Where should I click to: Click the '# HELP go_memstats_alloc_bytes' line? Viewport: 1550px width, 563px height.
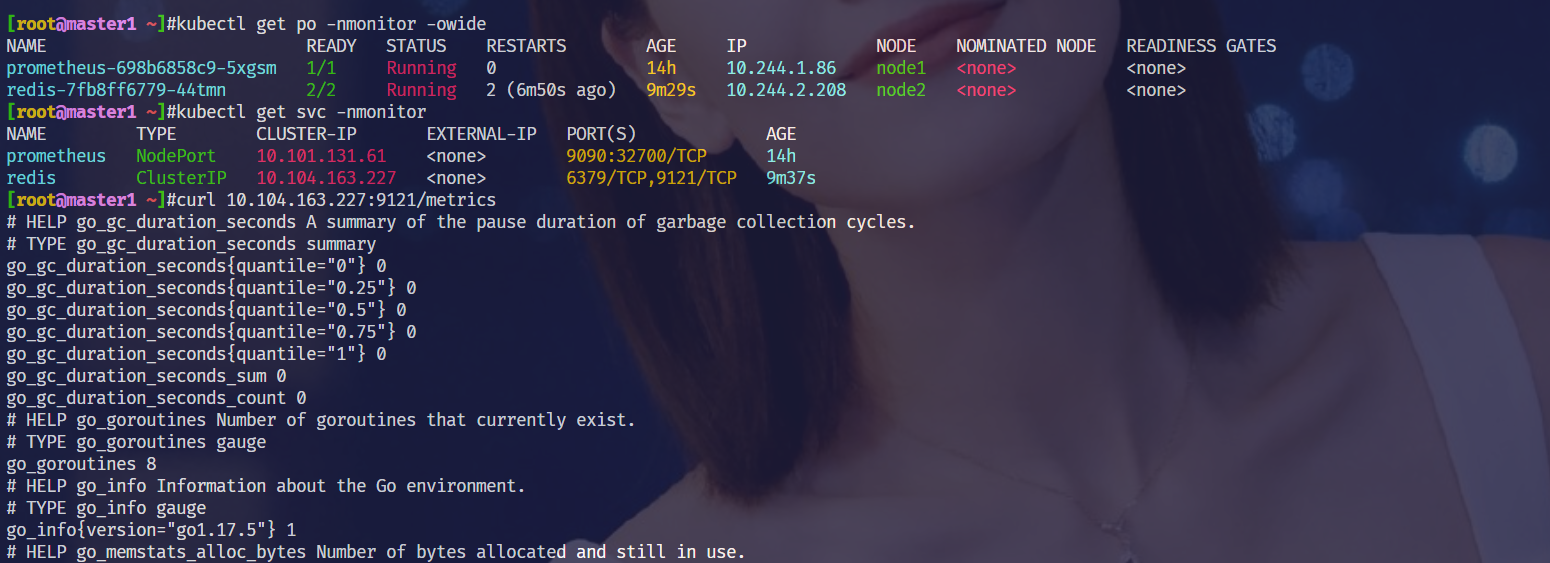(x=376, y=552)
